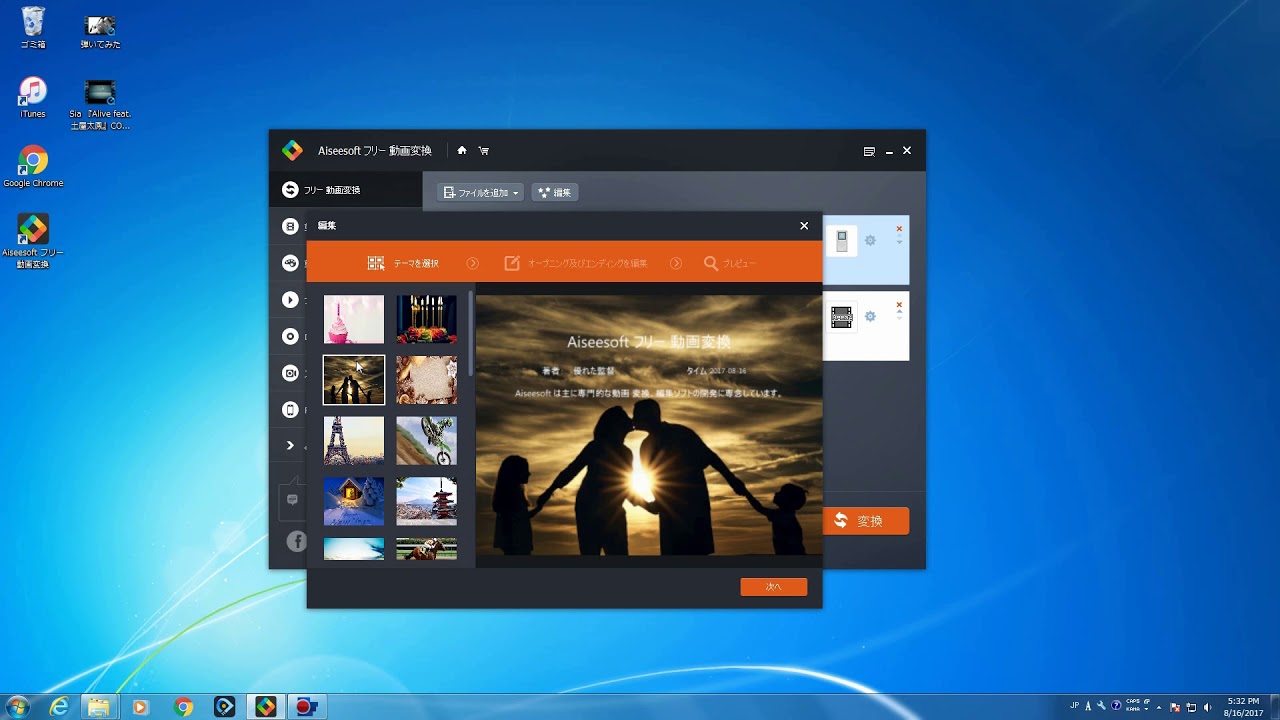This screenshot has width=1280, height=720.
Task: Open the Sia Alive desktop video file
Action: pos(100,104)
